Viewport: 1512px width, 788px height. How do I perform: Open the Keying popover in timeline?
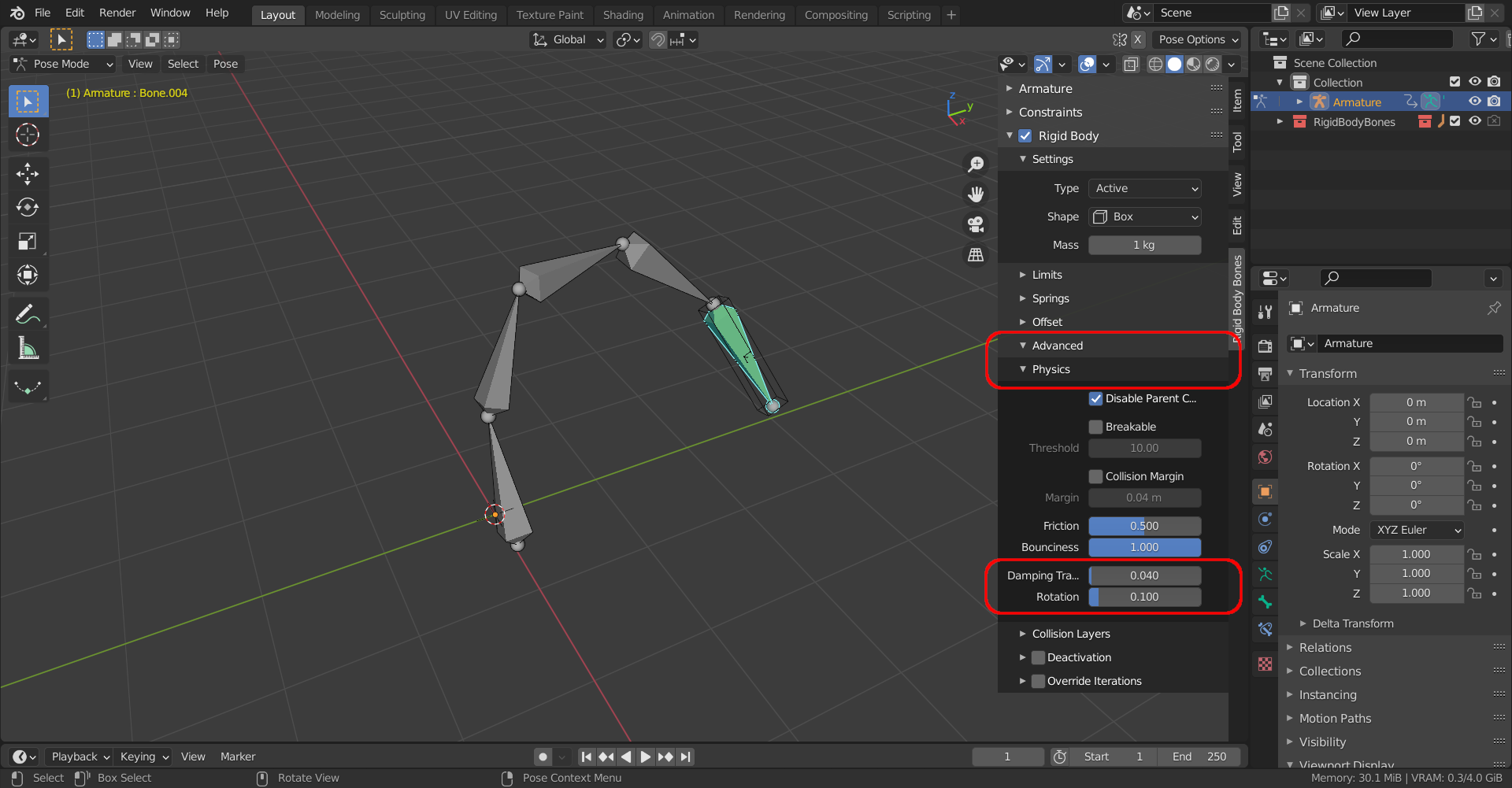click(143, 757)
